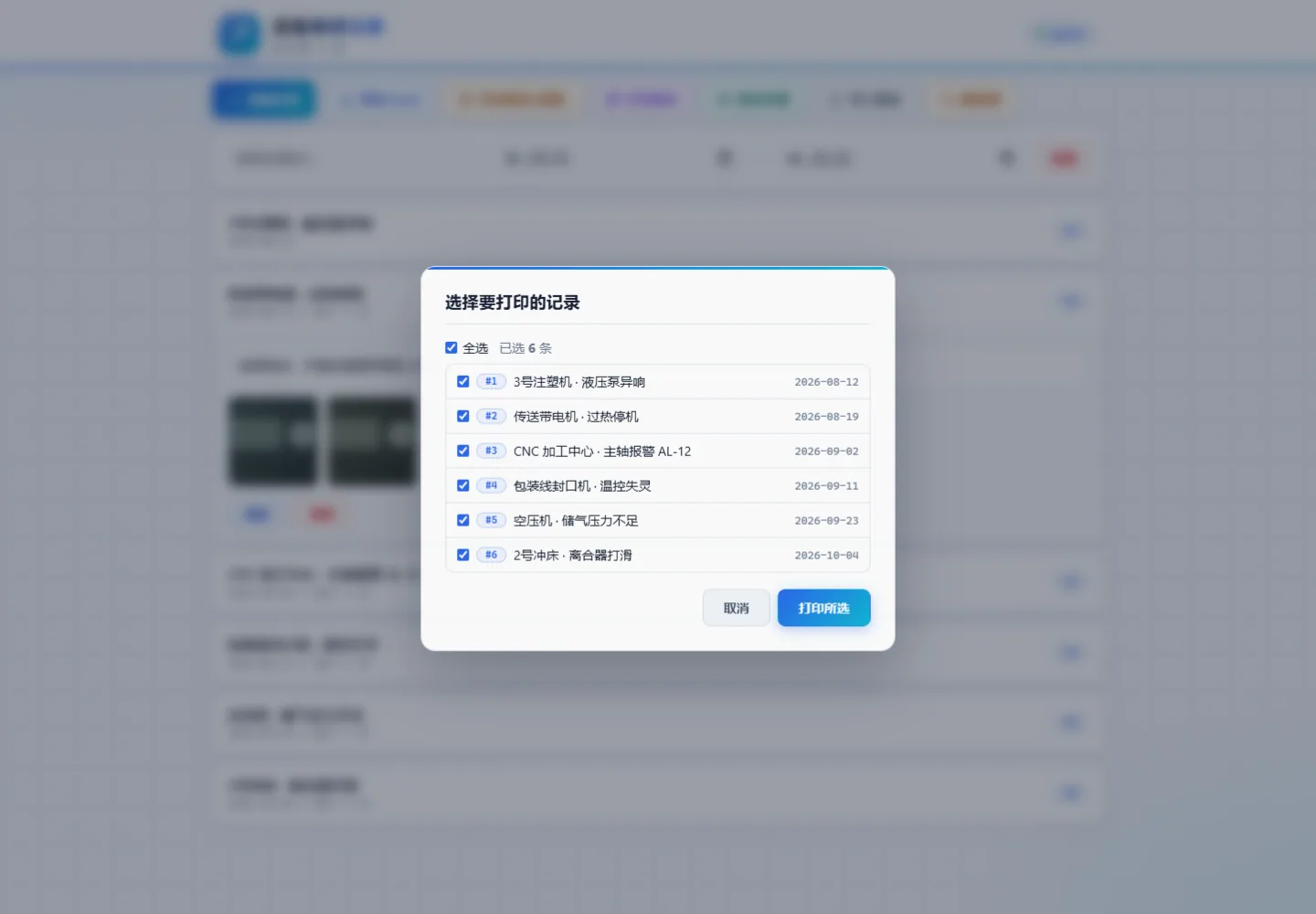Uncheck the 传送带电机 record checkbox
This screenshot has width=1316, height=914.
(463, 416)
